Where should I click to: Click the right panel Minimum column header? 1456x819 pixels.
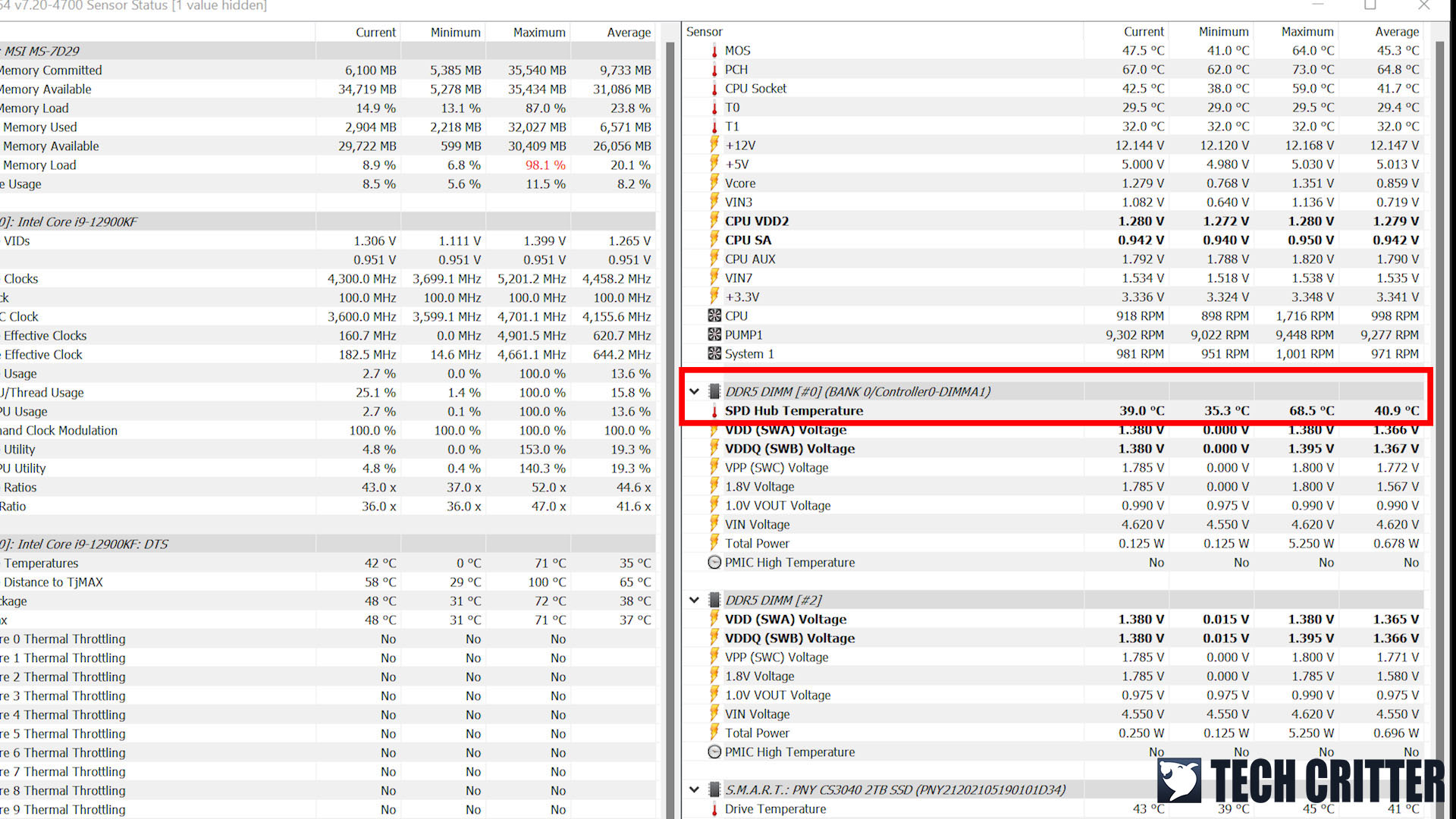(1211, 32)
